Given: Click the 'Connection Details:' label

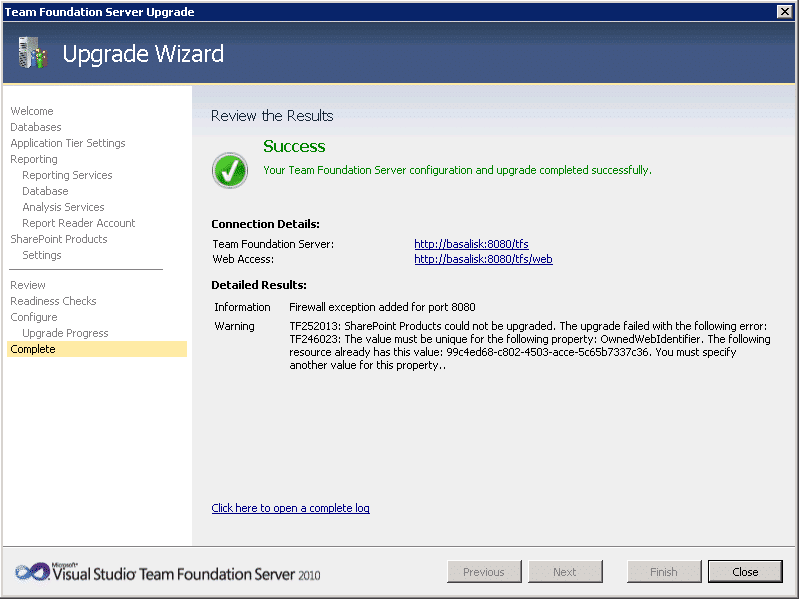Looking at the screenshot, I should 265,224.
